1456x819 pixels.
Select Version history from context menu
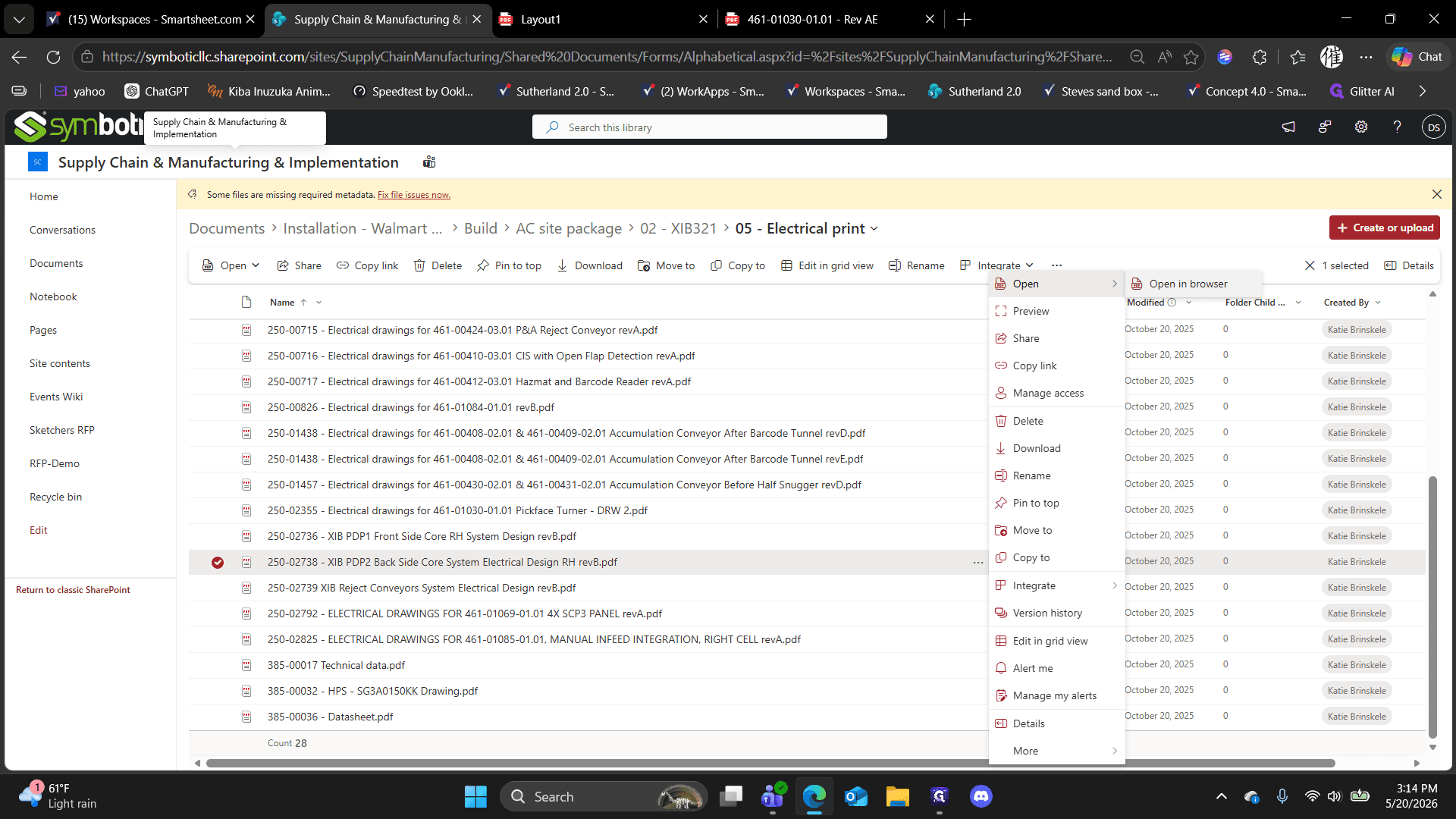coord(1056,613)
